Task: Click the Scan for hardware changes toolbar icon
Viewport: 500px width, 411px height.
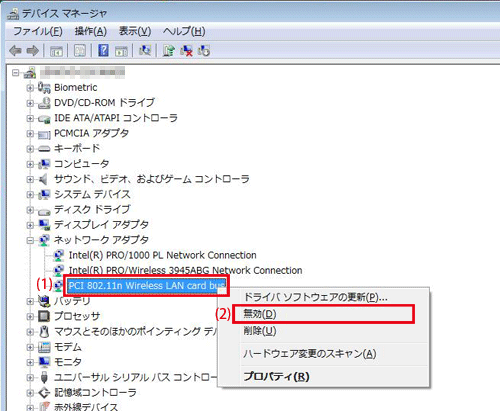Action: pyautogui.click(x=145, y=51)
